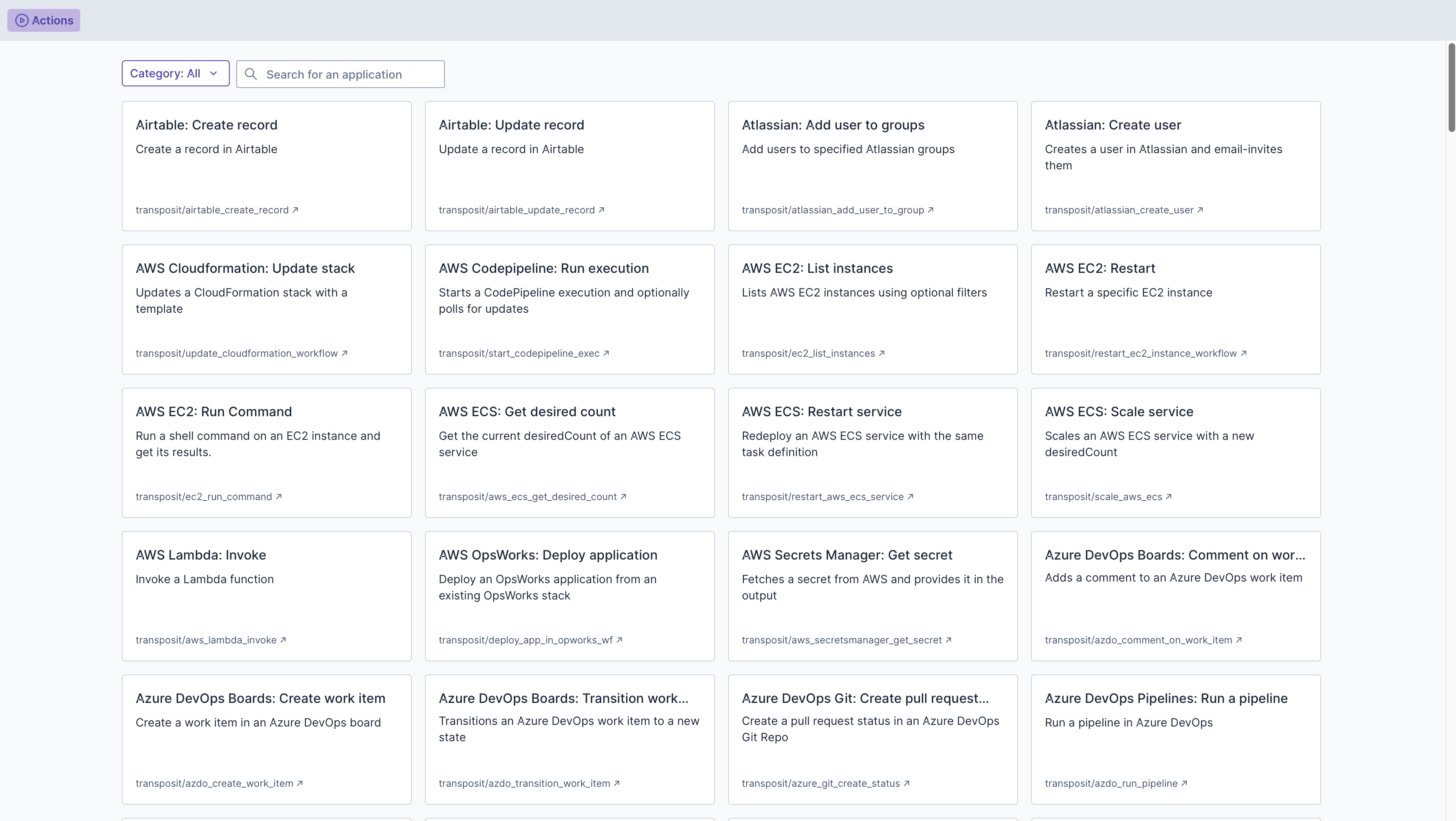1456x821 pixels.
Task: Open external arrow beside airtable_create_record
Action: coord(295,210)
